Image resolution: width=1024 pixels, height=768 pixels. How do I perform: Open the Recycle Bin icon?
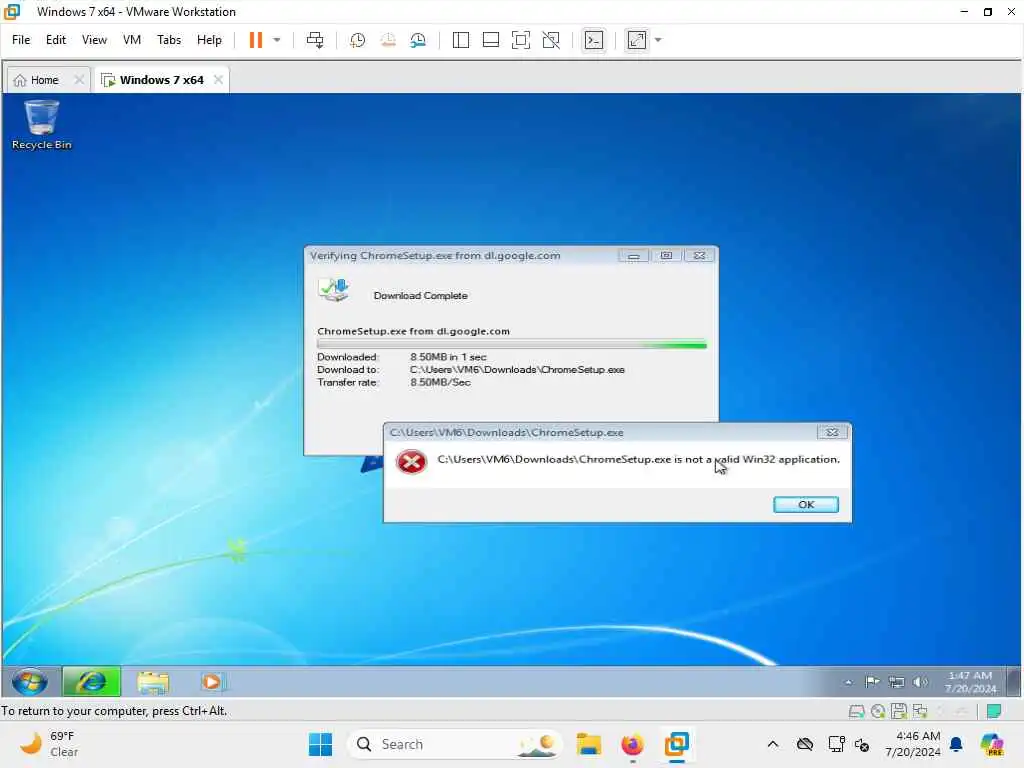tap(42, 125)
